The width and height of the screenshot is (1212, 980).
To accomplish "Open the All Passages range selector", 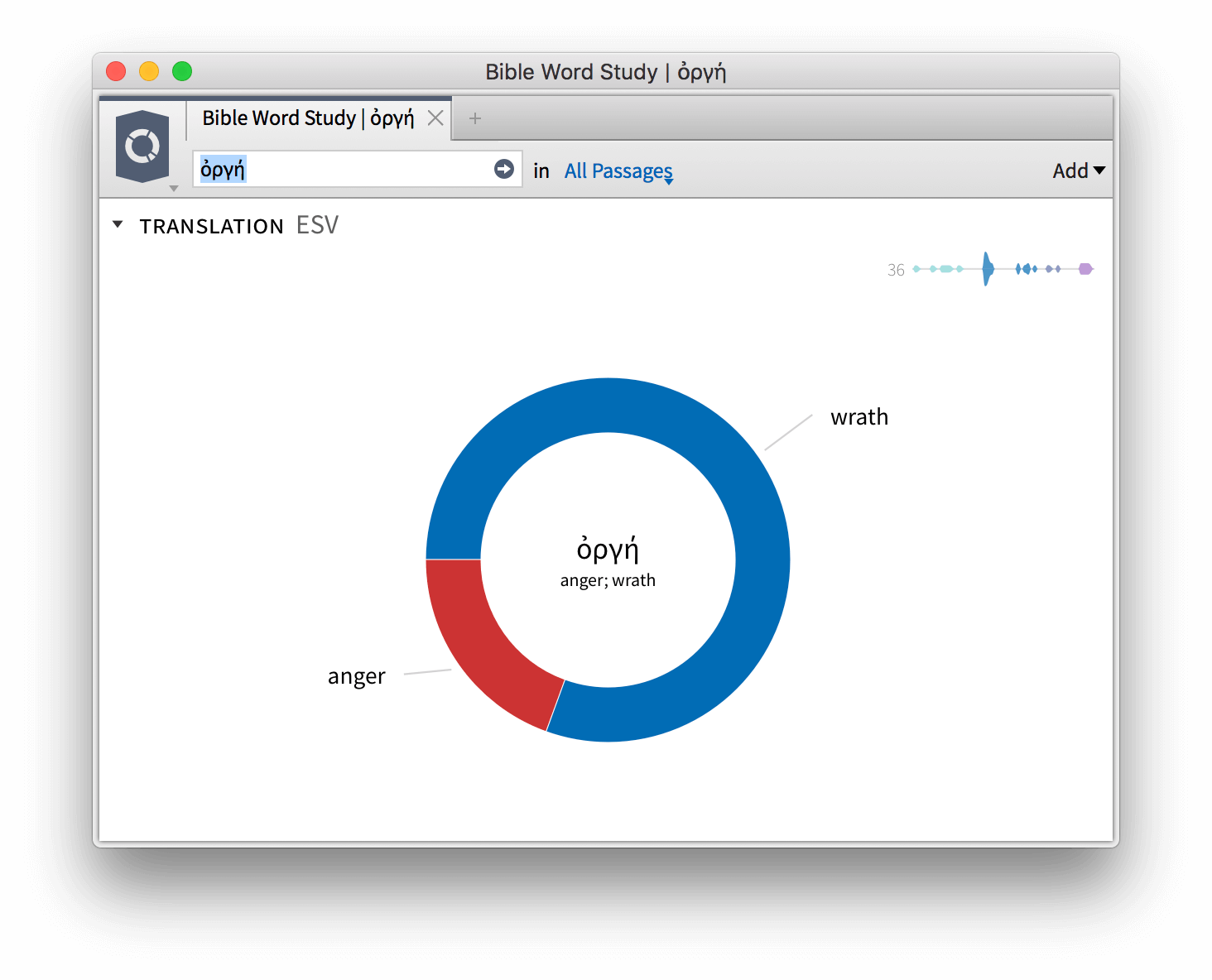I will (x=618, y=171).
